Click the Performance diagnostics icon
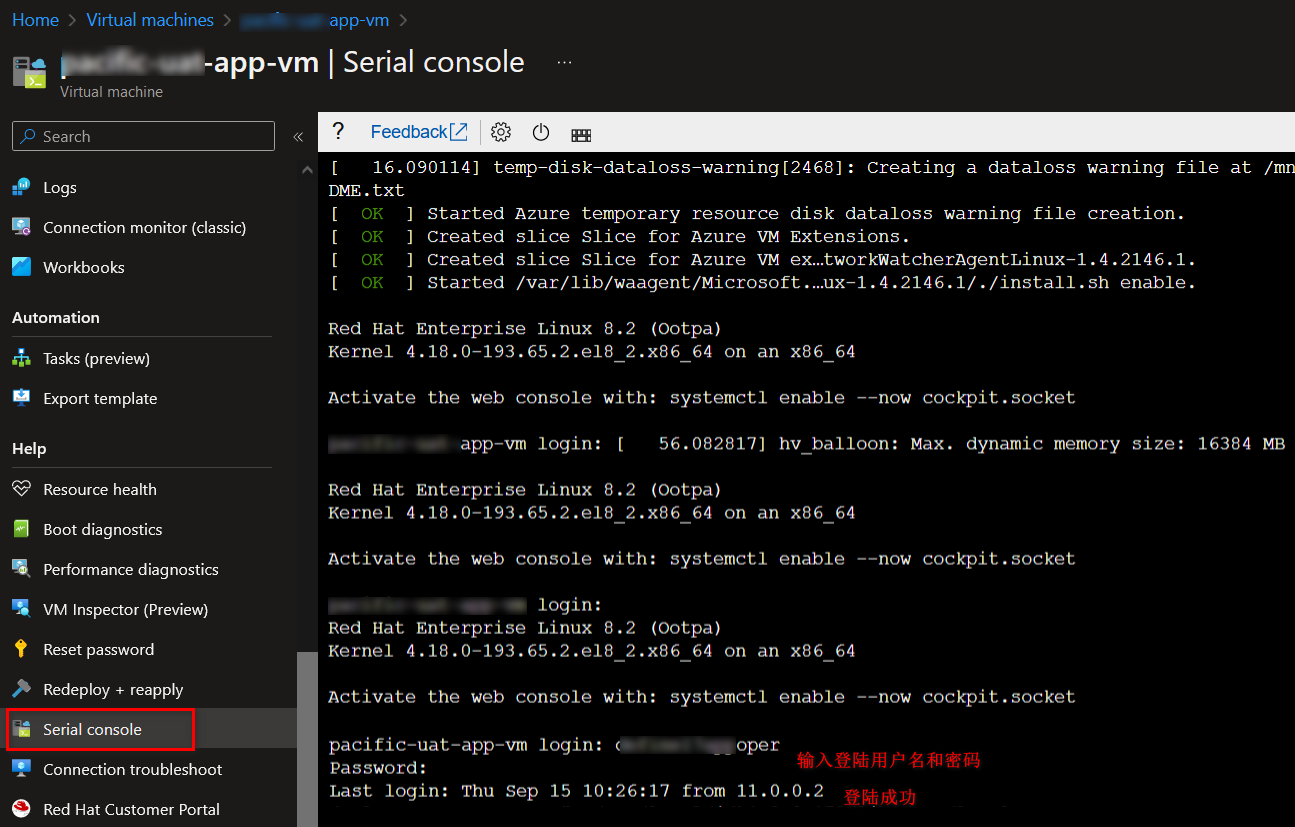Image resolution: width=1295 pixels, height=827 pixels. tap(21, 569)
